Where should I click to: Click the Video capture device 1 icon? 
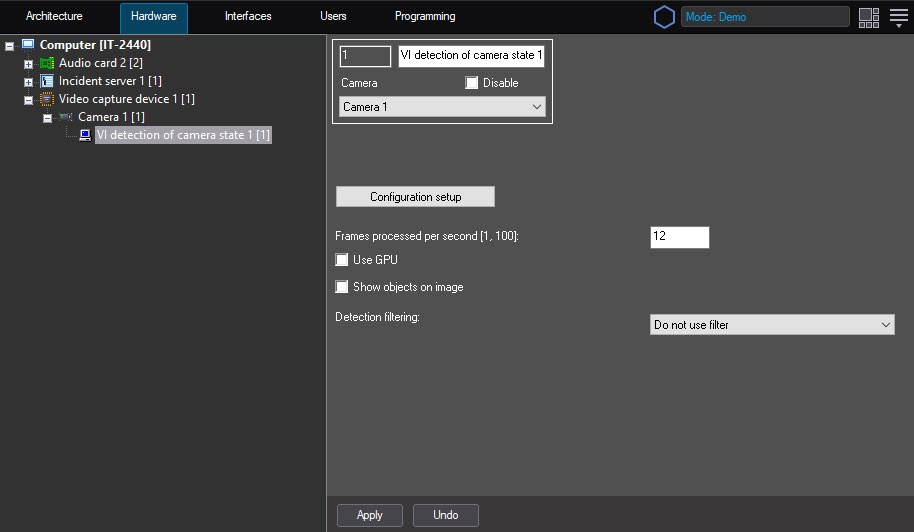(x=46, y=99)
